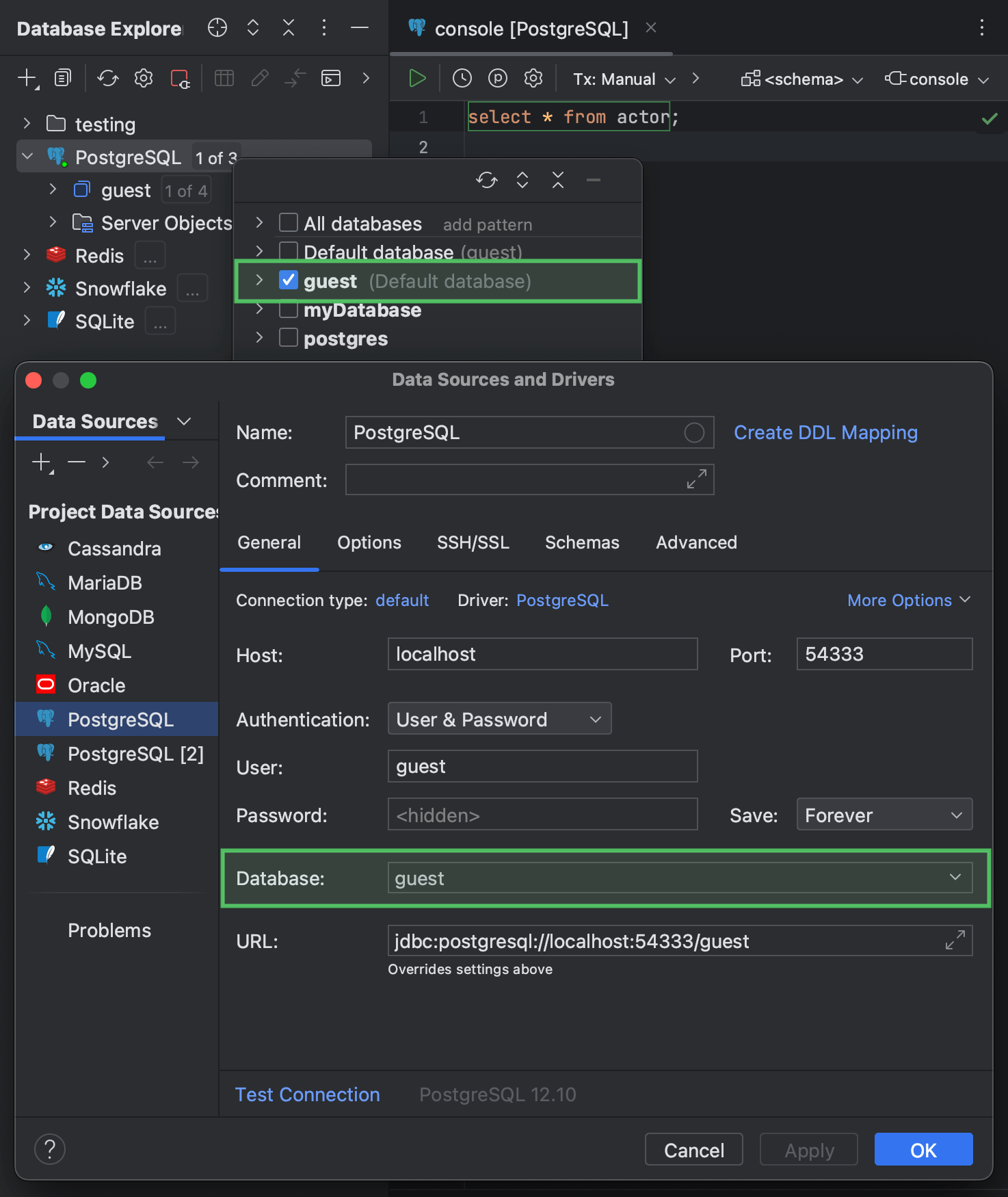Switch to the SSH/SSL tab
This screenshot has height=1197, width=1008.
pyautogui.click(x=473, y=542)
